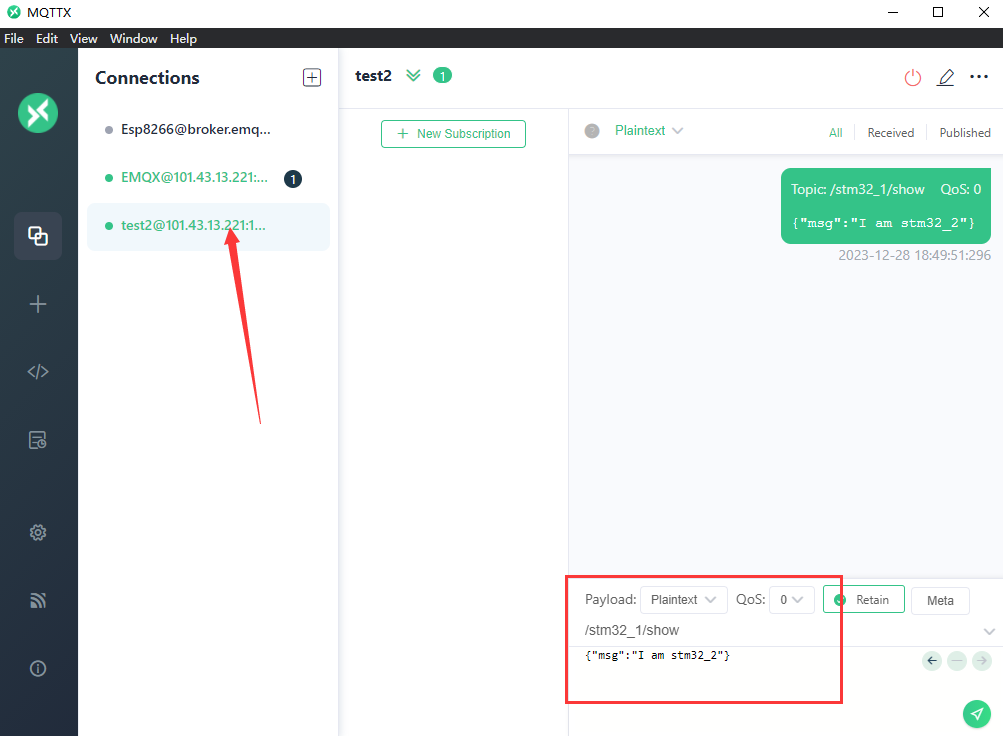Screen dimensions: 1003x736
Task: Expand the topic history chevron
Action: coord(989,631)
